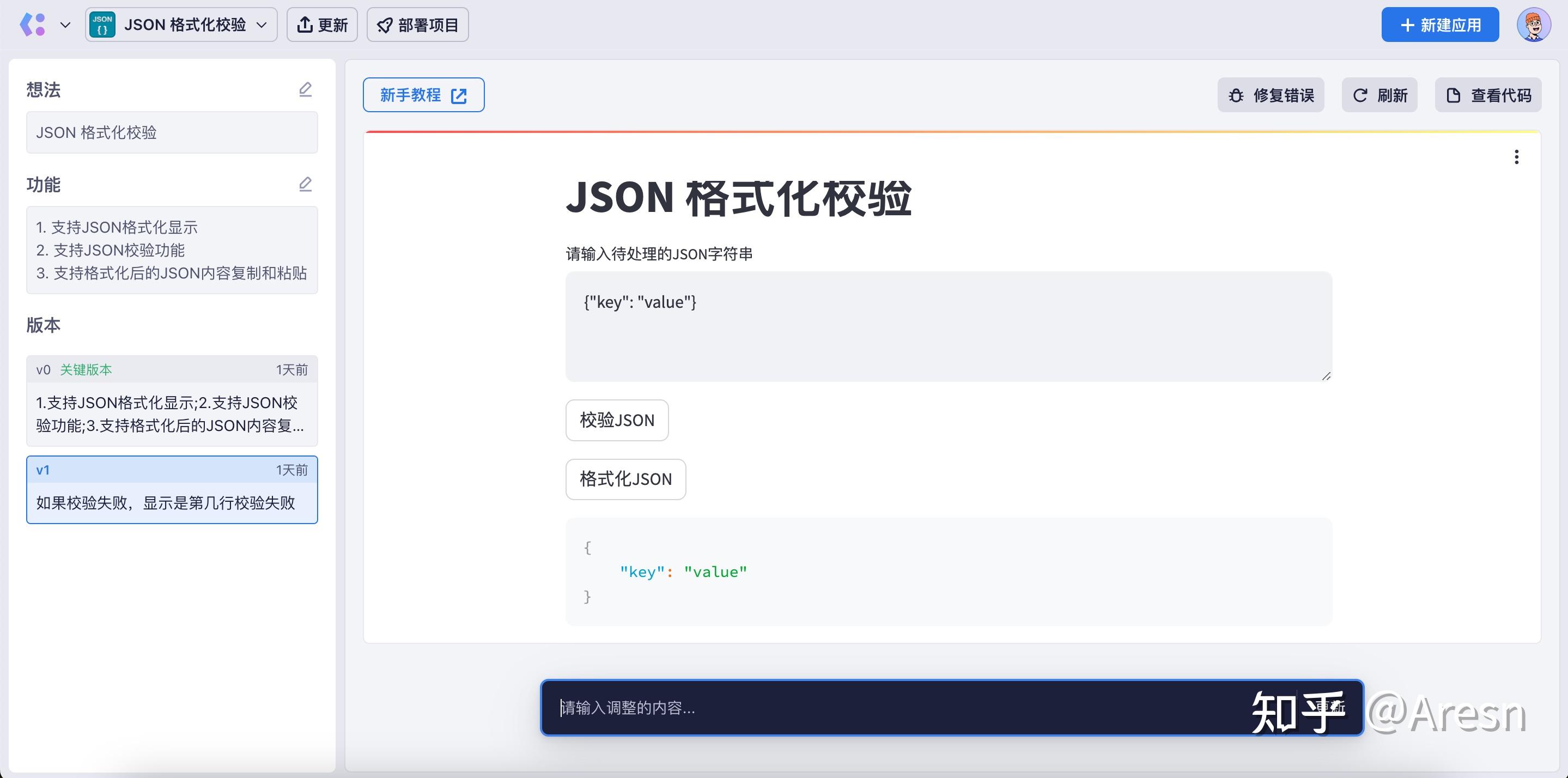The width and height of the screenshot is (1568, 778).
Task: Open the three-dot menu in preview pane
Action: (1516, 157)
